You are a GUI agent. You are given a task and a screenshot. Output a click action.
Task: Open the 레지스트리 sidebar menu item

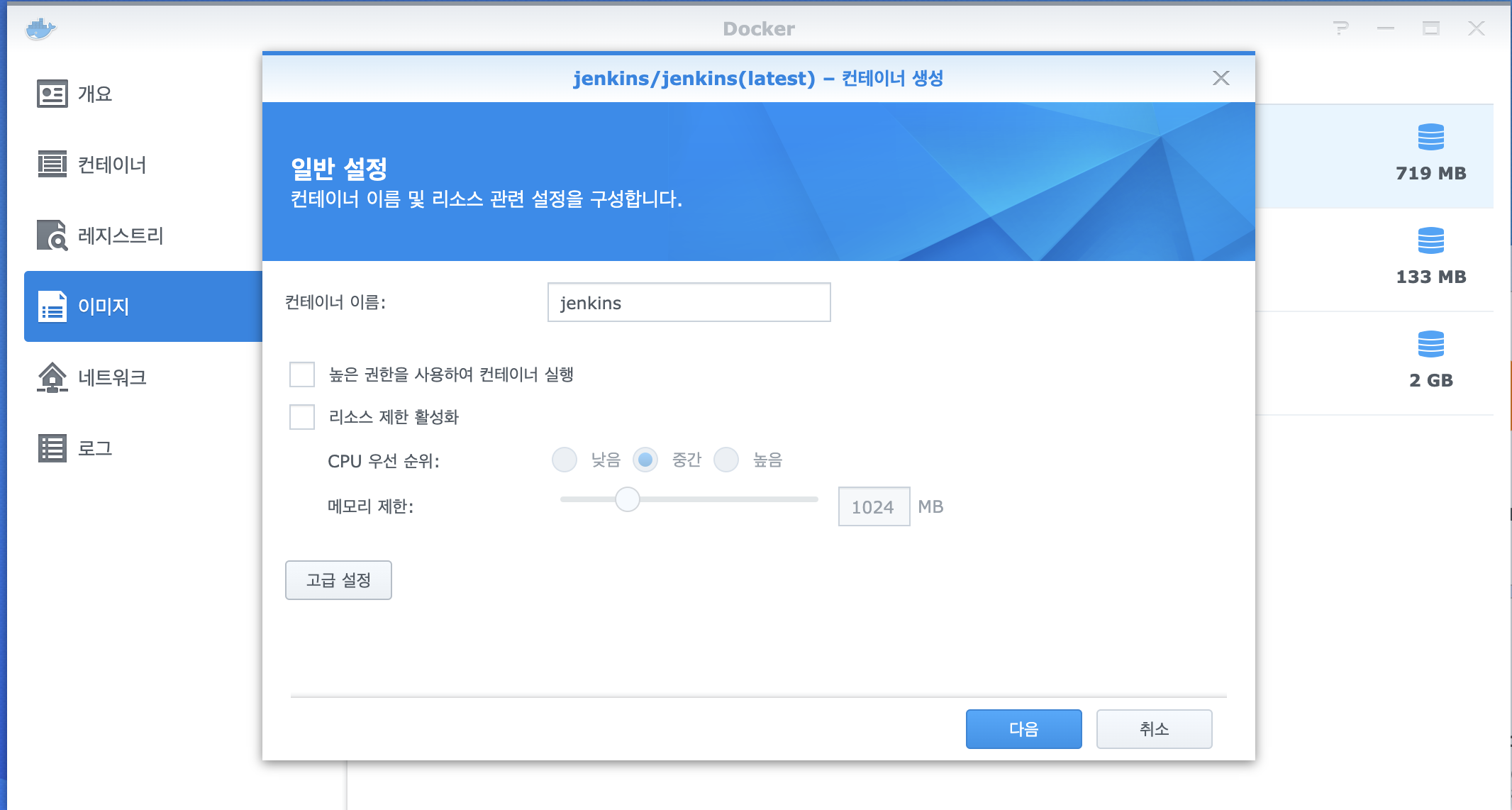121,235
